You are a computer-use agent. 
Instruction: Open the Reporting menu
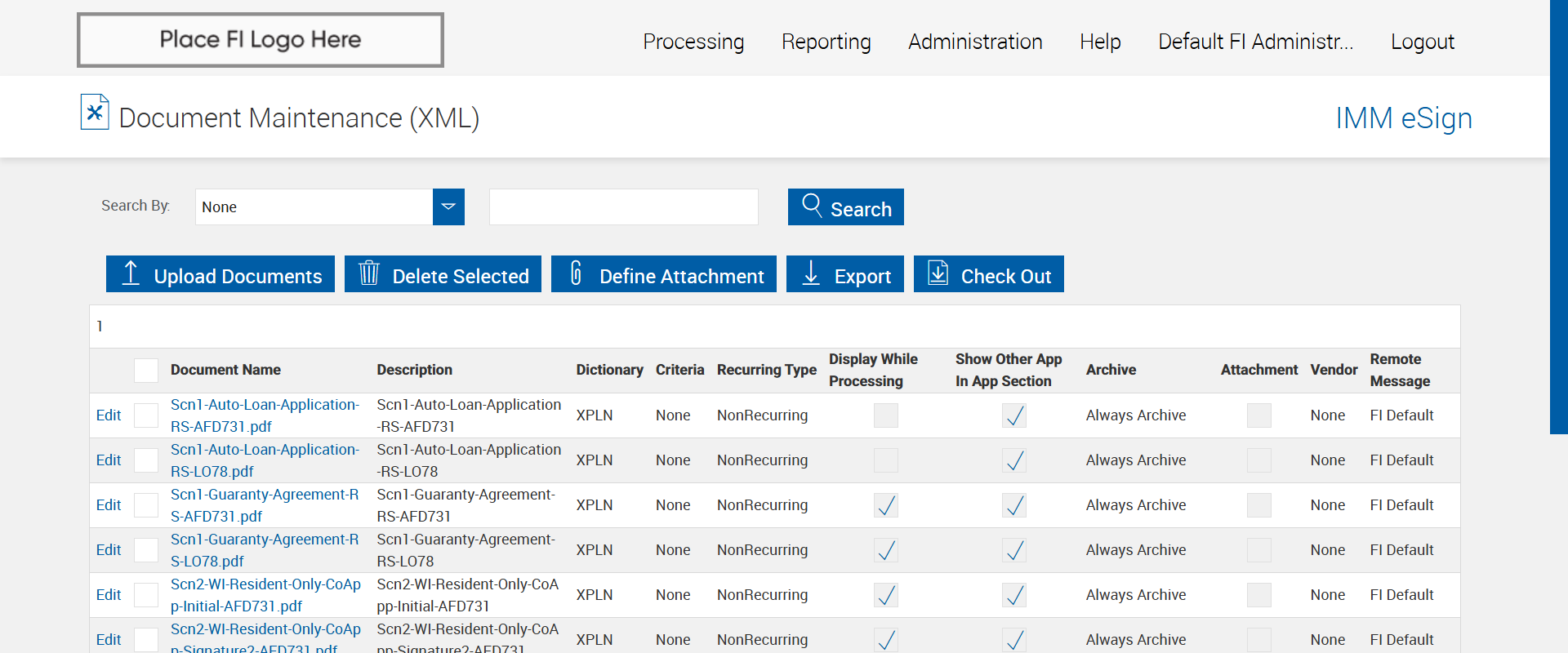tap(826, 42)
